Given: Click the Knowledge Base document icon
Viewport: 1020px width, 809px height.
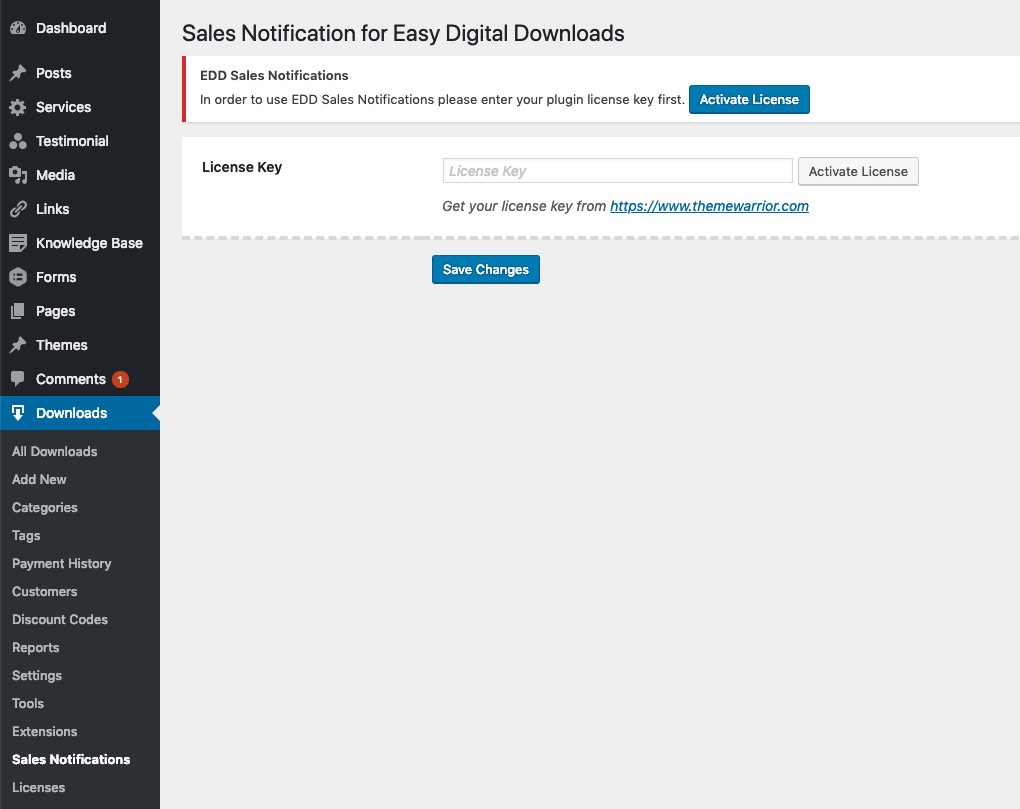Looking at the screenshot, I should click(18, 243).
